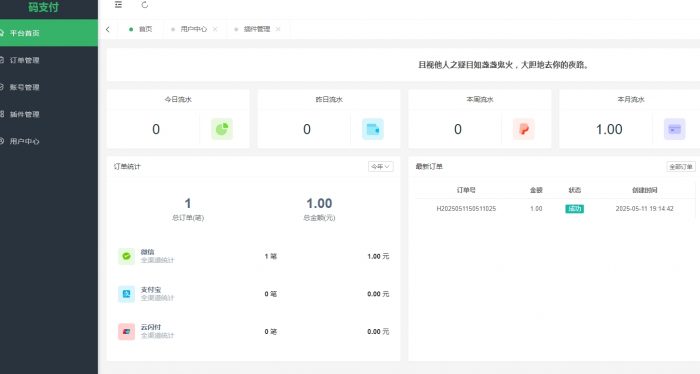This screenshot has width=700, height=374.
Task: Close the 插件管理 tab
Action: click(278, 29)
